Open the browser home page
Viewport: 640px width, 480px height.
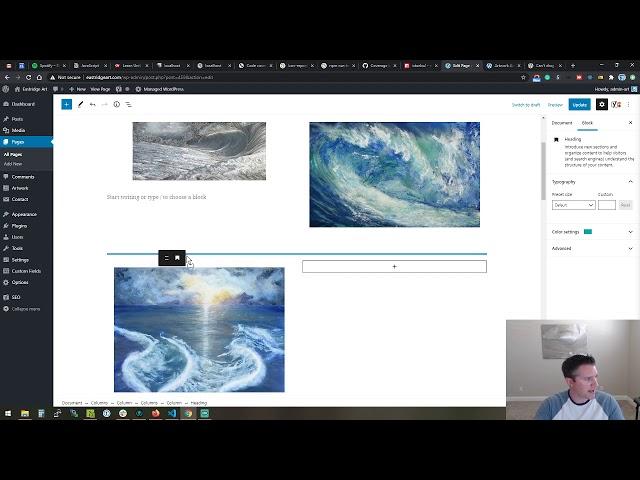coord(39,77)
